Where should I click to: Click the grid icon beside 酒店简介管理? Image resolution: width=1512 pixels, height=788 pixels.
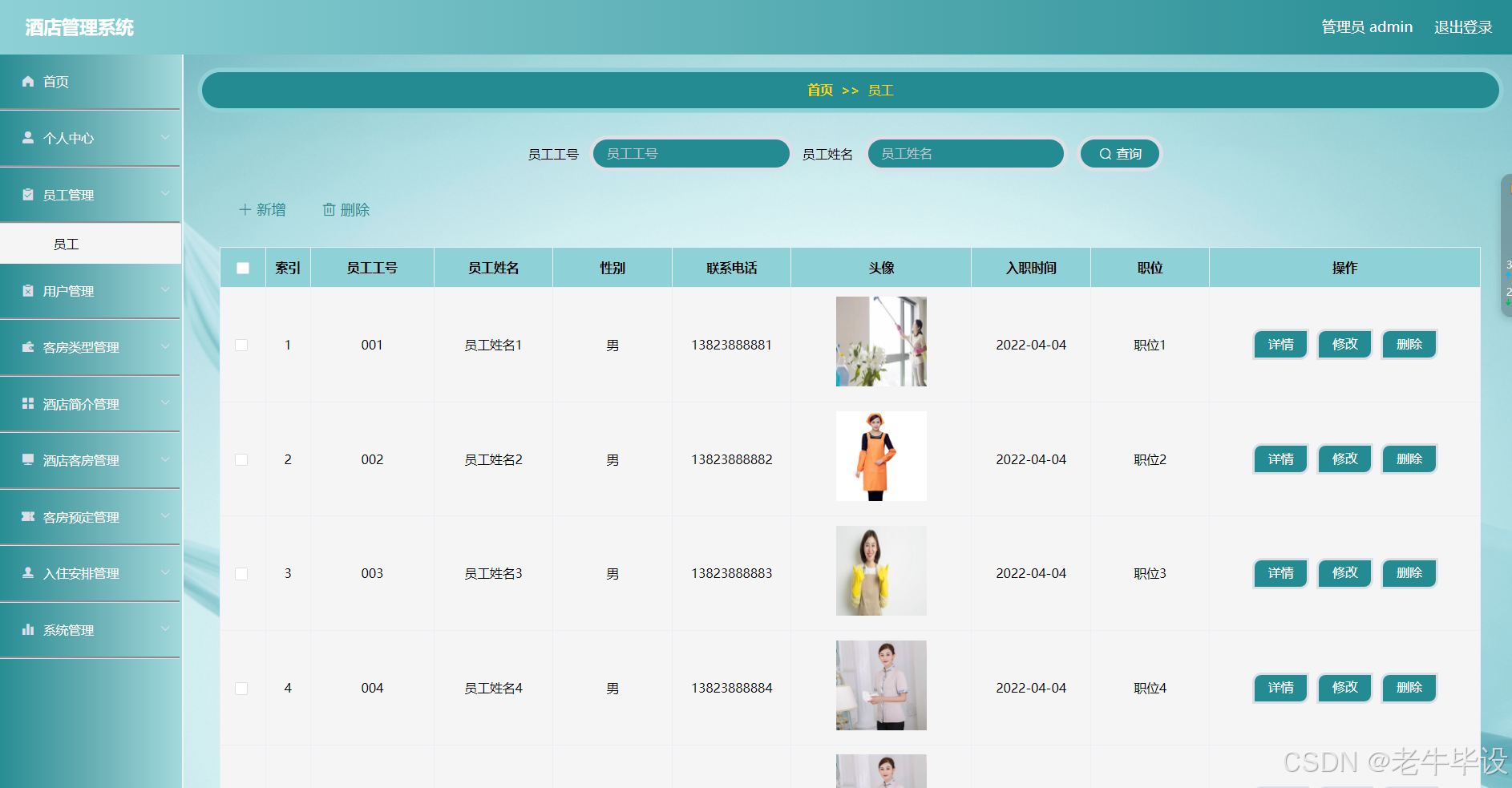coord(28,403)
